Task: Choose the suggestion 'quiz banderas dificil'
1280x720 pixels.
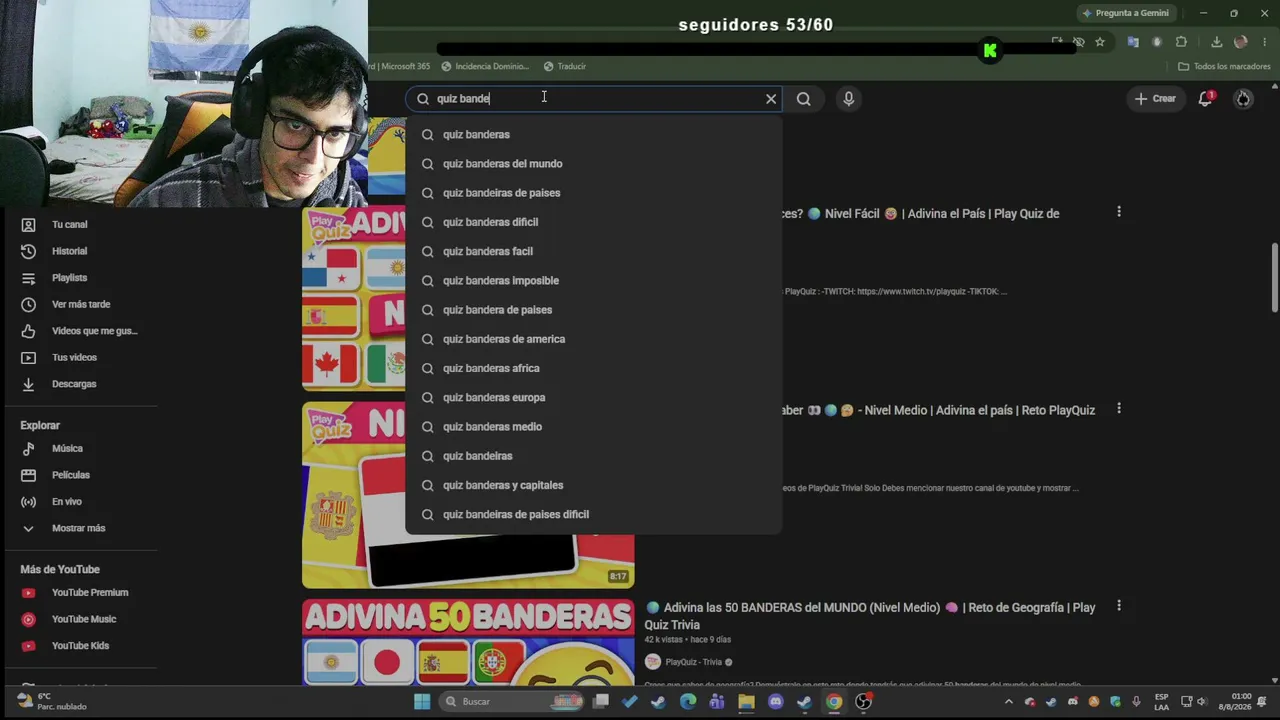Action: tap(593, 222)
